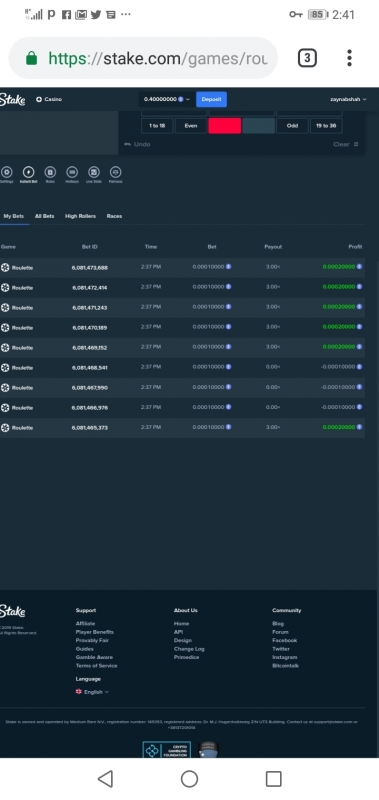379x800 pixels.
Task: Open the API link under About Us
Action: pos(178,632)
